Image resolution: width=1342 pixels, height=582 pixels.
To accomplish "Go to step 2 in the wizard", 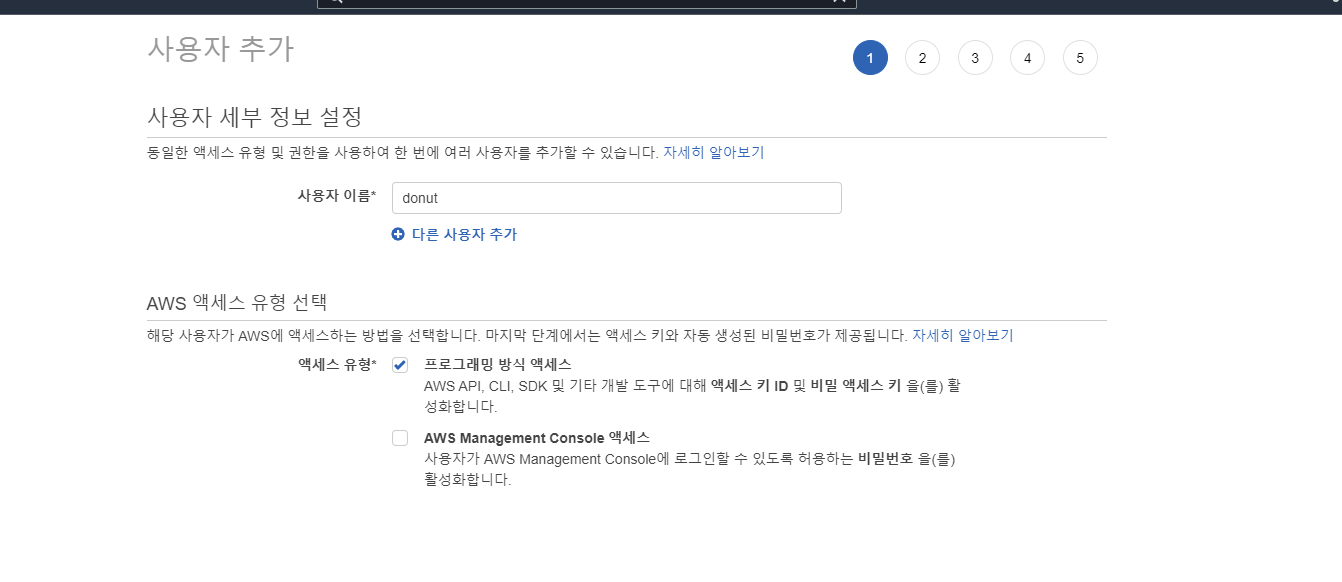I will [x=922, y=58].
